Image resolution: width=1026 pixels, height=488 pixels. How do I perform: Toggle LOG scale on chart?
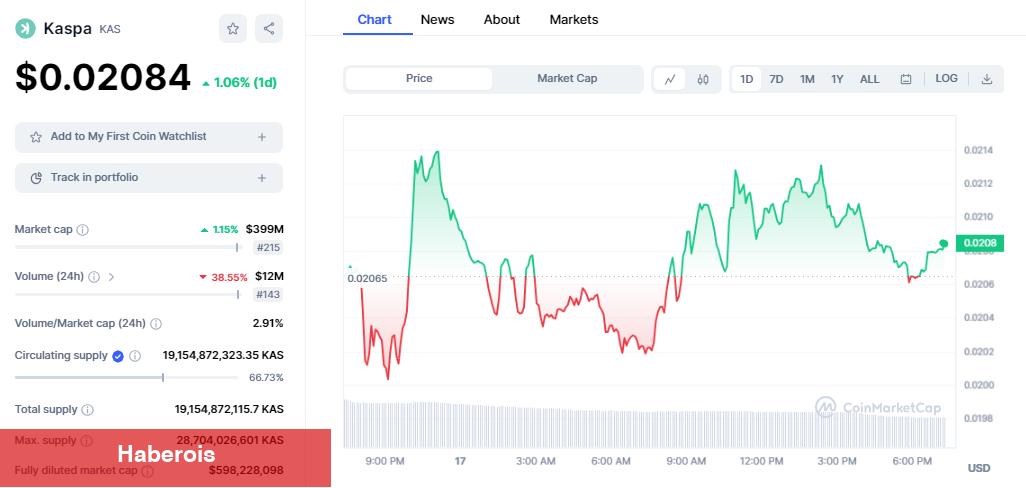(946, 78)
